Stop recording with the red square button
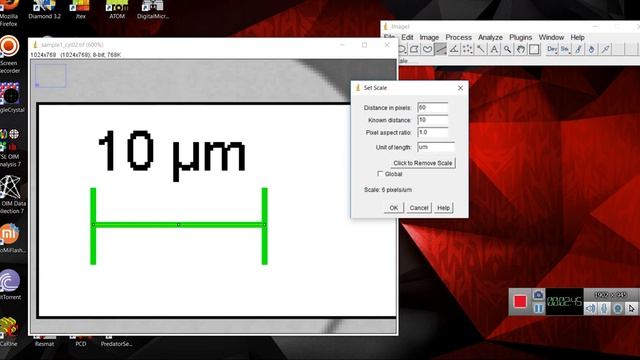This screenshot has height=360, width=640. [x=520, y=302]
